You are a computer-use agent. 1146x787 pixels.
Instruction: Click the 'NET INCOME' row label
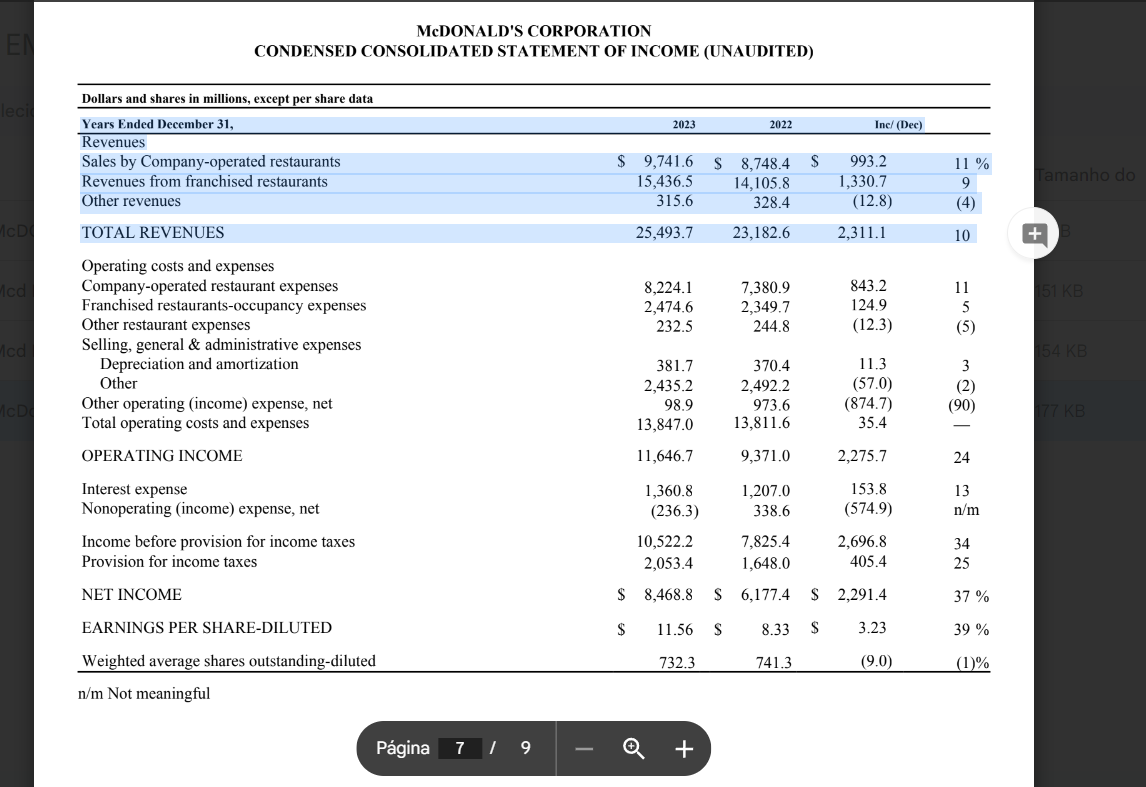point(132,595)
